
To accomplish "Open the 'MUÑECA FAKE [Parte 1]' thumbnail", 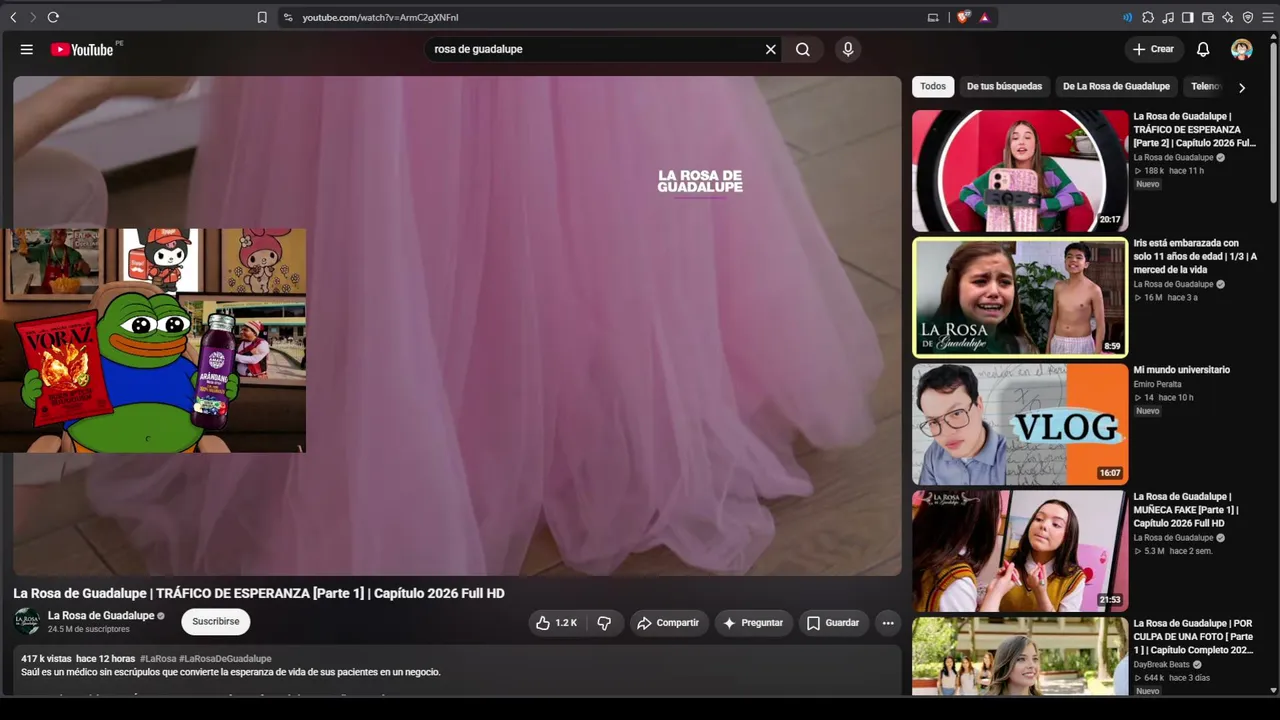I will (1020, 551).
